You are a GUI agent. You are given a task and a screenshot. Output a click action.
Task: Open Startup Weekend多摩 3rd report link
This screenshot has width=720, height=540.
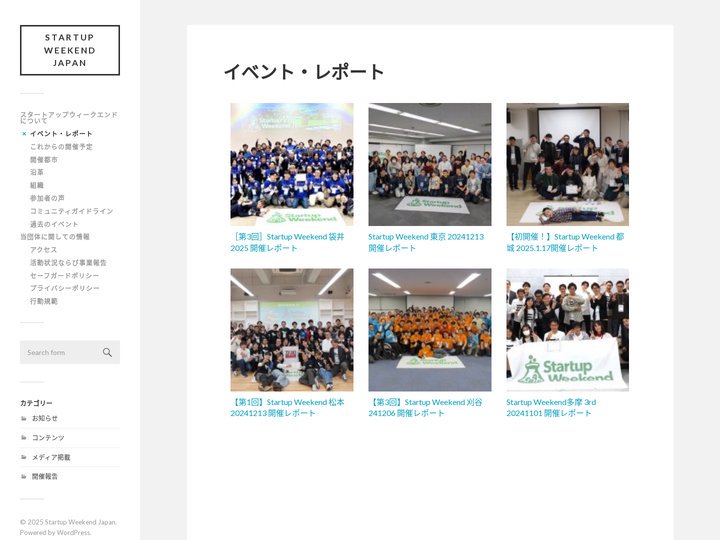[x=551, y=408]
